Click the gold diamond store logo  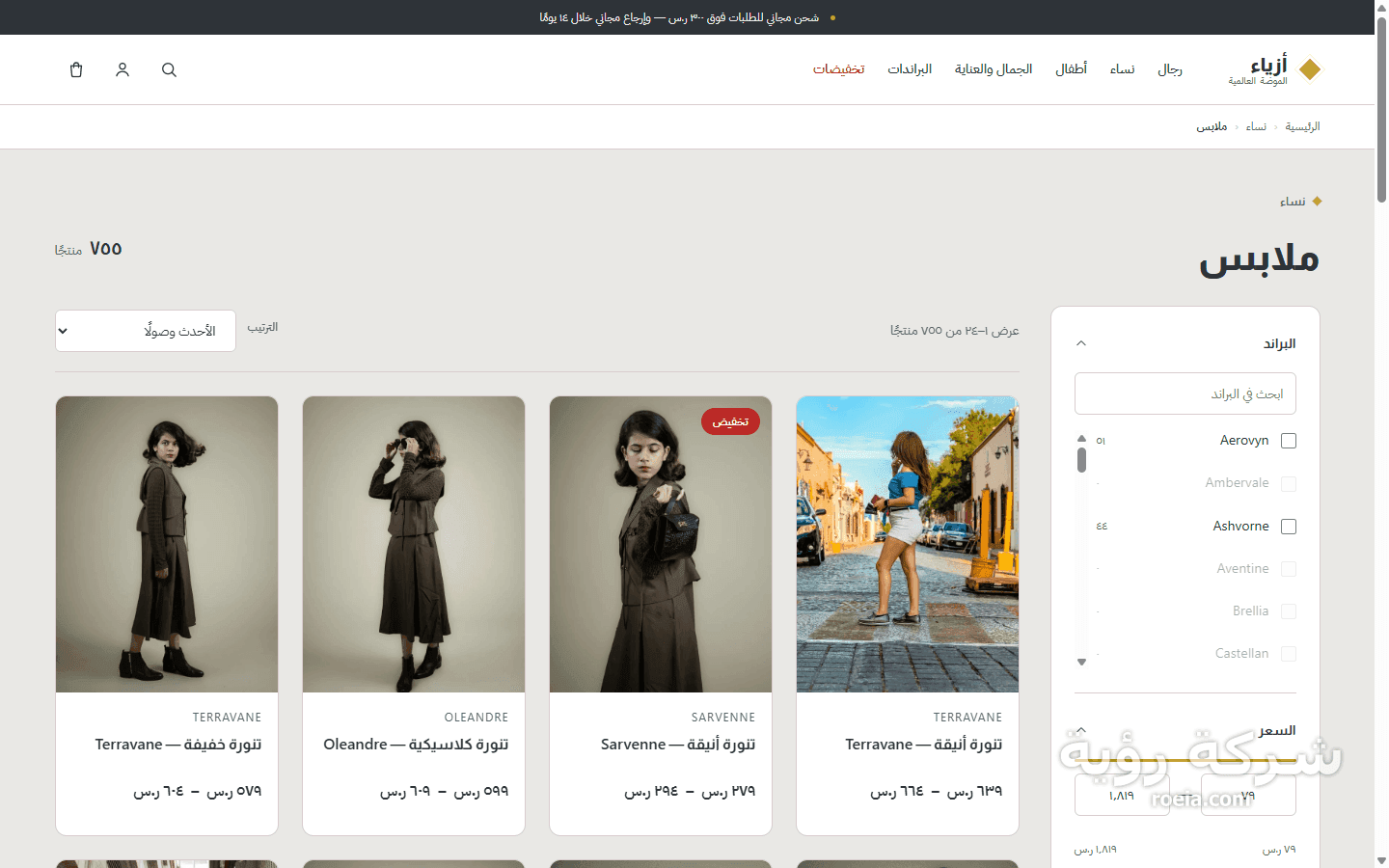(x=1310, y=69)
